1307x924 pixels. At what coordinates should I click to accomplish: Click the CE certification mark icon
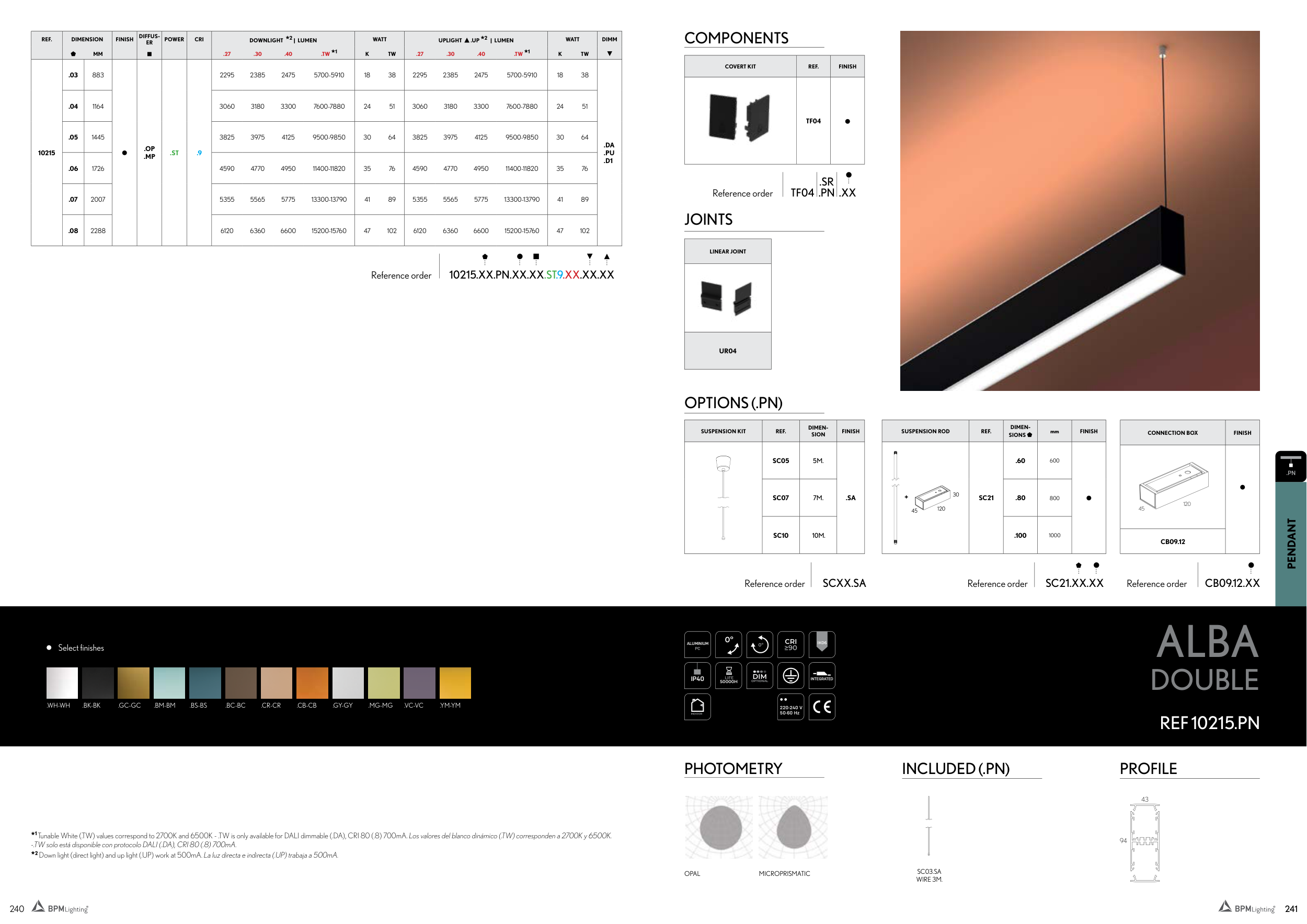(821, 707)
